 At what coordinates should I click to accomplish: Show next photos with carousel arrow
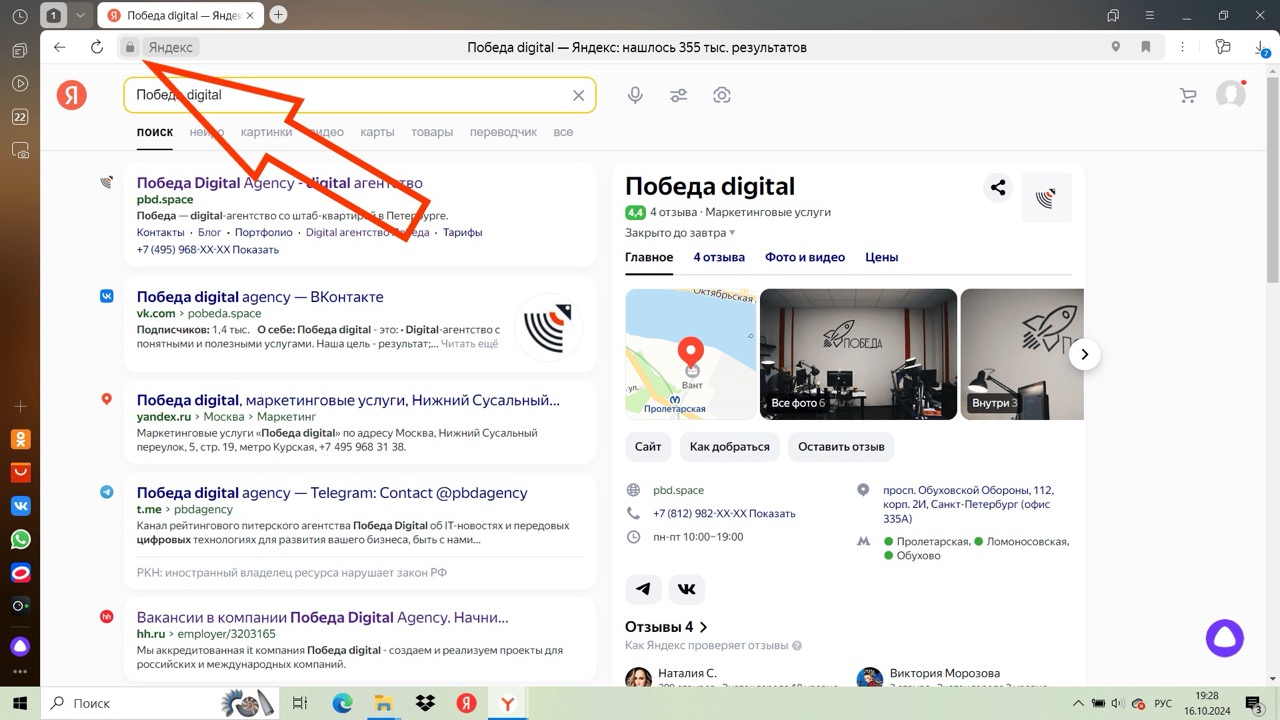(1084, 354)
